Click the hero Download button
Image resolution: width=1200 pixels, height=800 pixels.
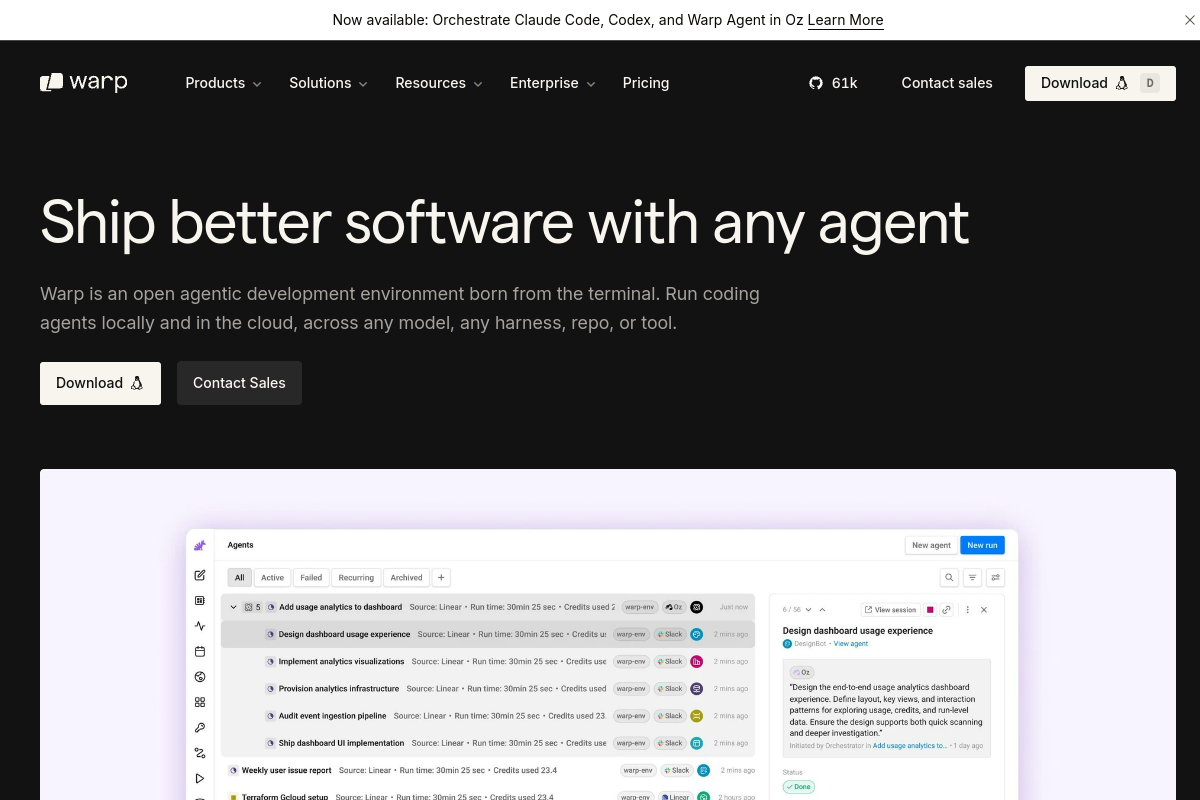[100, 383]
